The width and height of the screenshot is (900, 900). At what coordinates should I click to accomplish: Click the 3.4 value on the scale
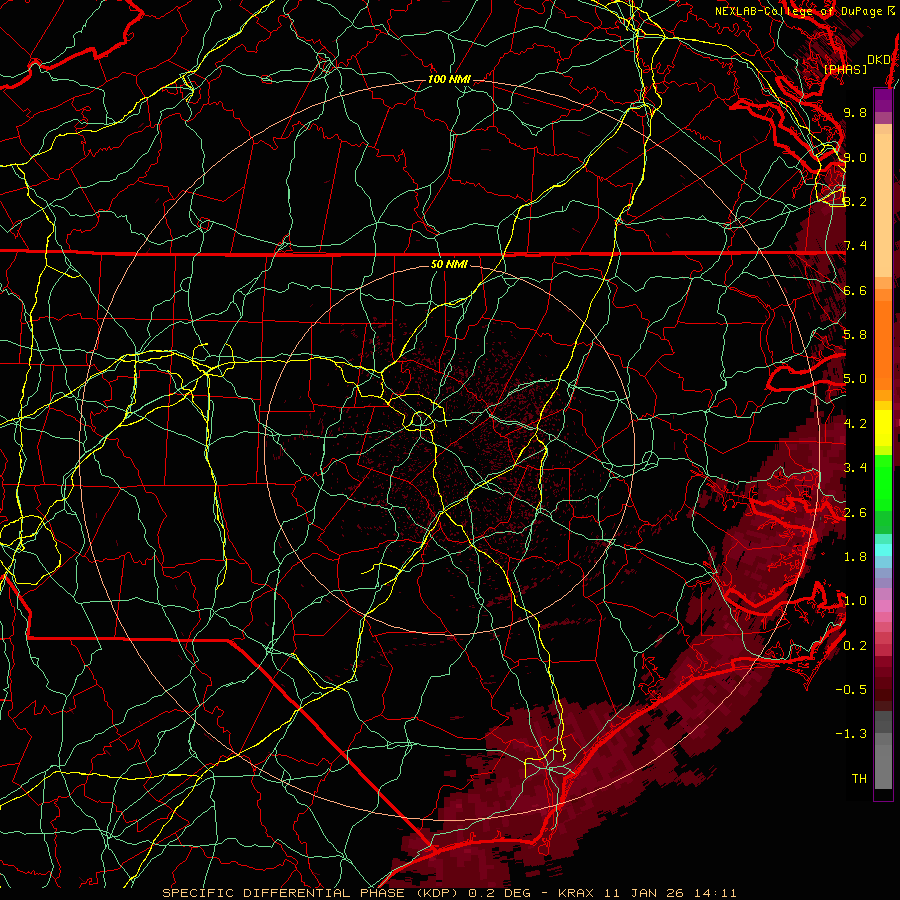855,468
